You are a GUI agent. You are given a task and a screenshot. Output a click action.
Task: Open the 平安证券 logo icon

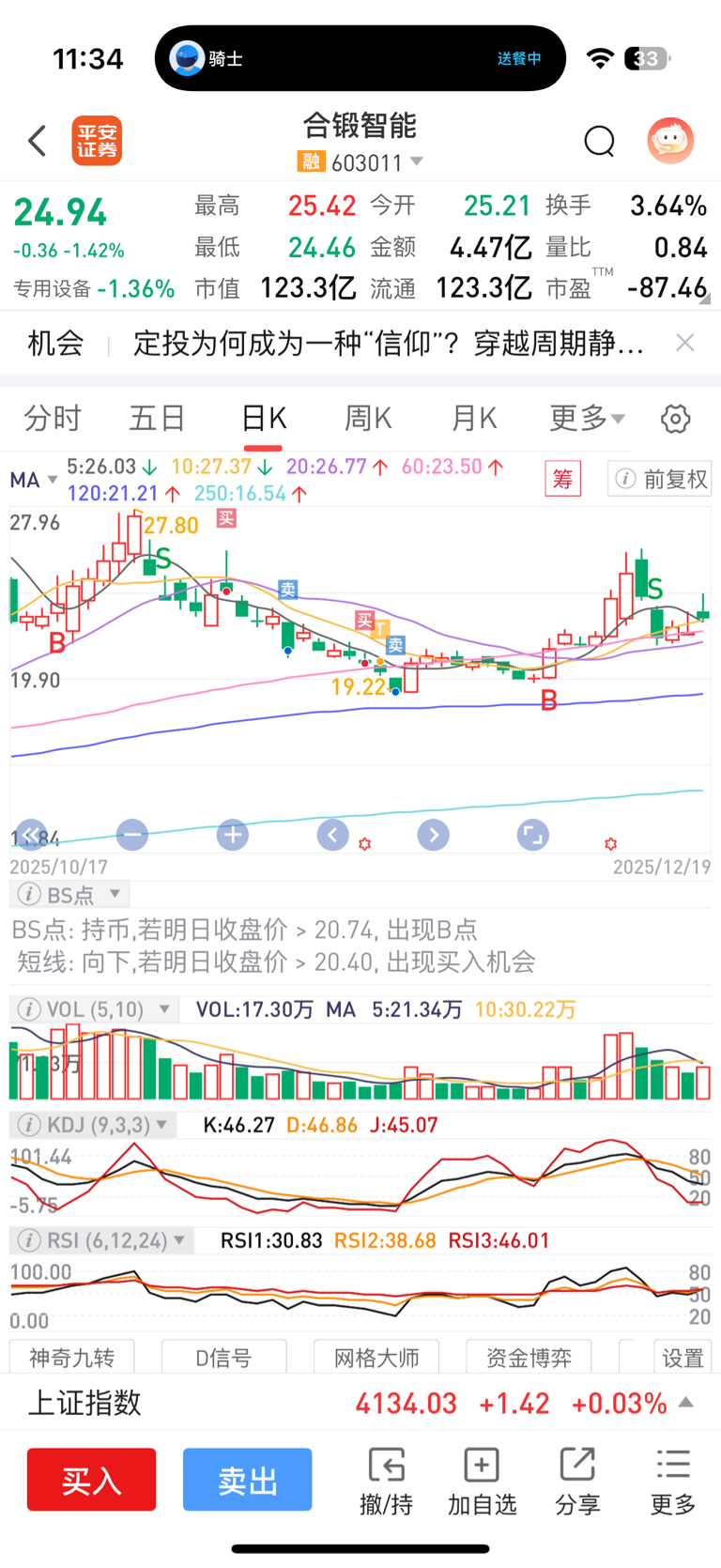click(x=98, y=142)
